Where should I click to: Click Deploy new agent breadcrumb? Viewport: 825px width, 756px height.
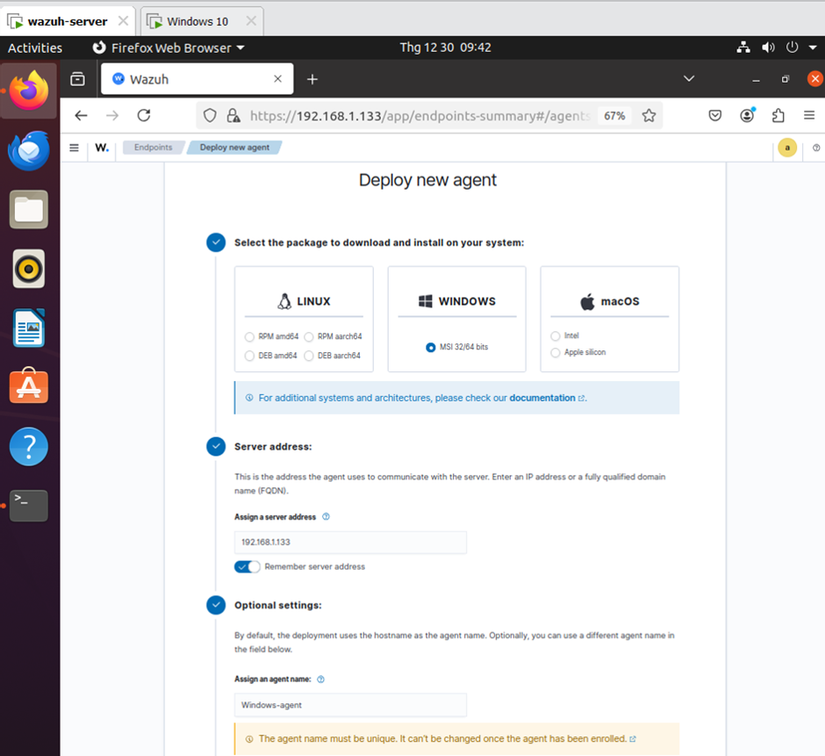click(235, 147)
